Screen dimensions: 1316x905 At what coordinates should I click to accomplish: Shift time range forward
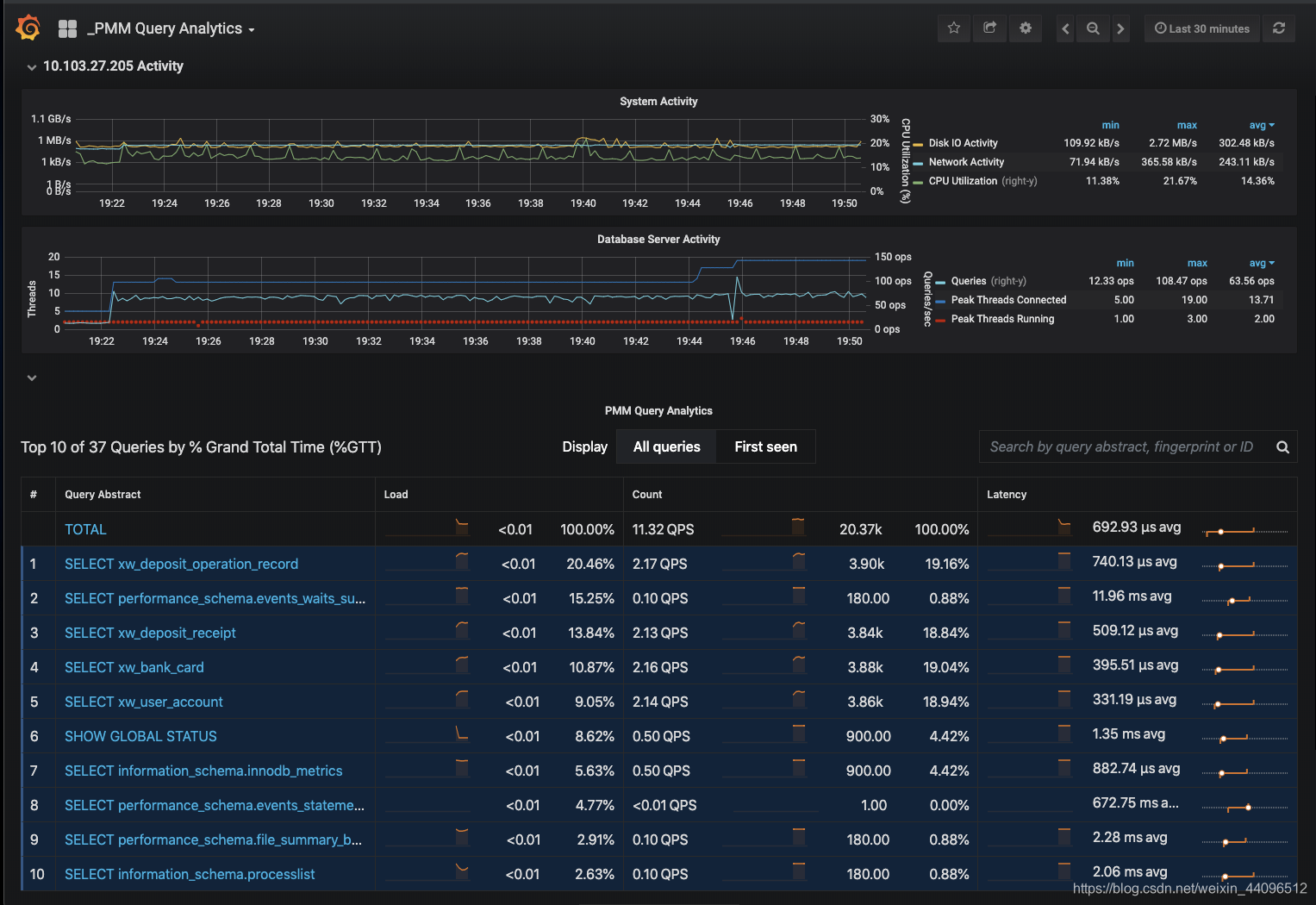pos(1120,28)
